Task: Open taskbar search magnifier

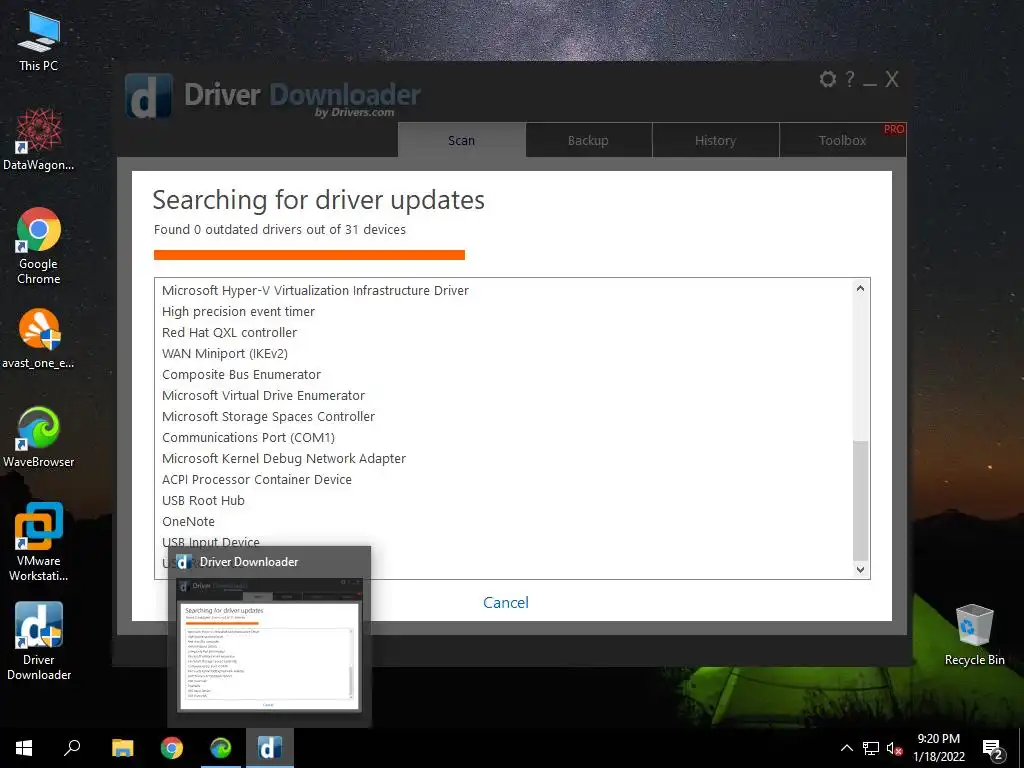Action: (x=72, y=748)
